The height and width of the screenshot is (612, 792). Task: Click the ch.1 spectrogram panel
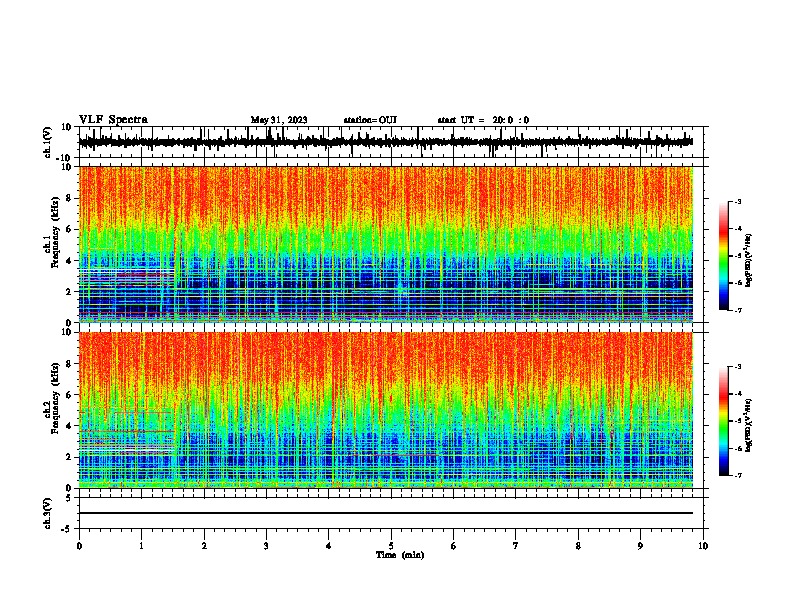point(386,244)
